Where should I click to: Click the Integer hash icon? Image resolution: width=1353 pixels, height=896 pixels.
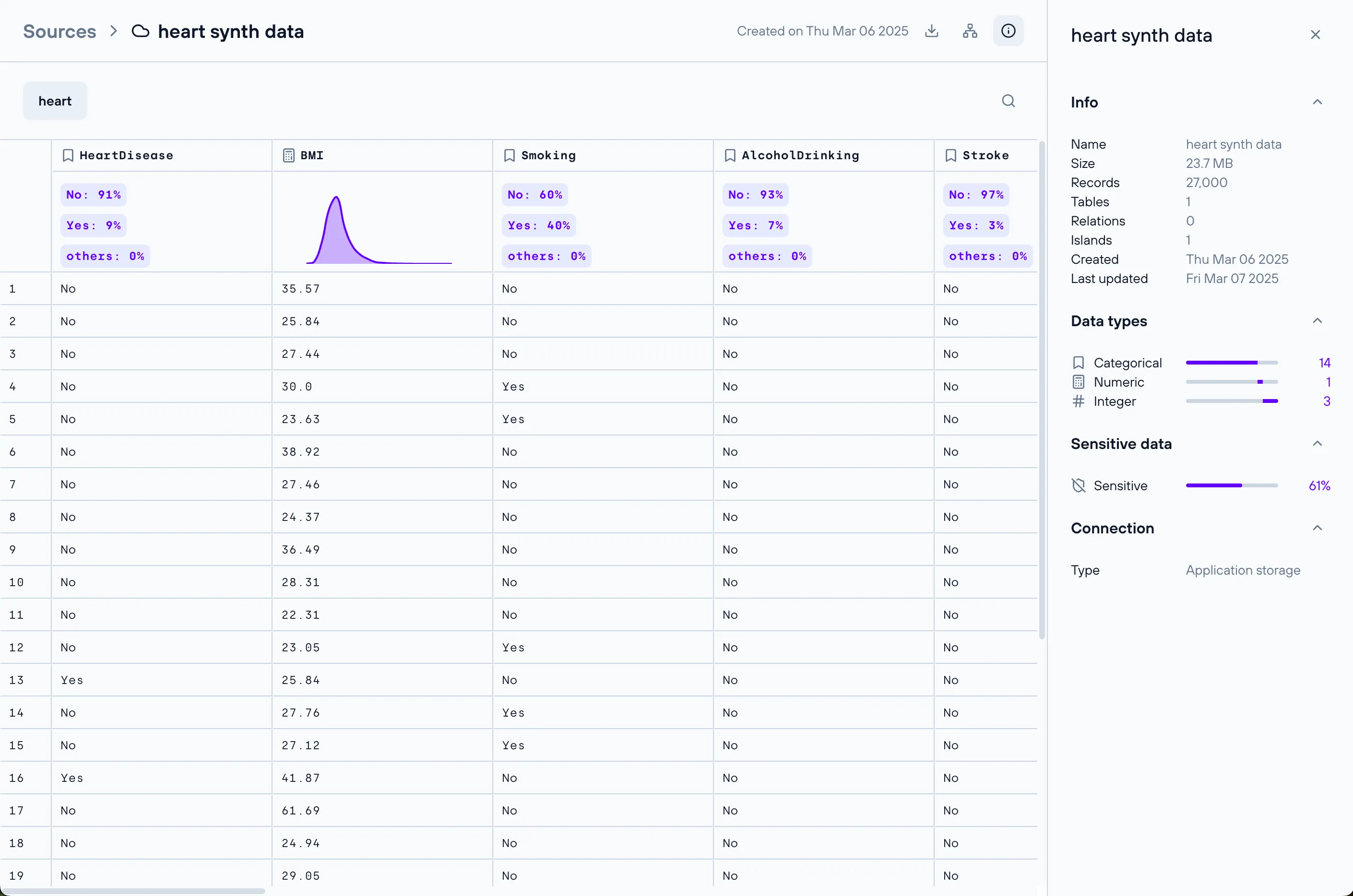1078,401
